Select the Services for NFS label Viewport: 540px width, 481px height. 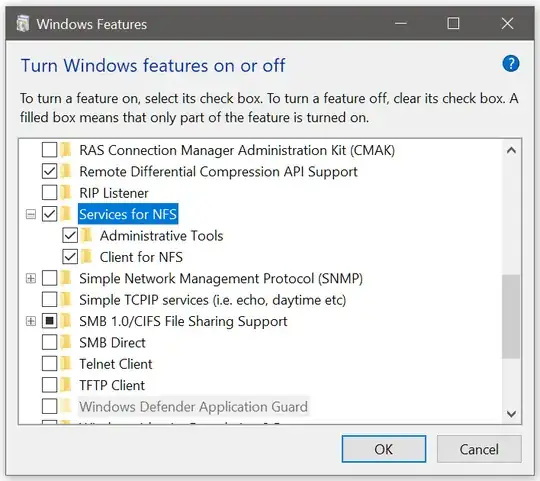click(128, 214)
